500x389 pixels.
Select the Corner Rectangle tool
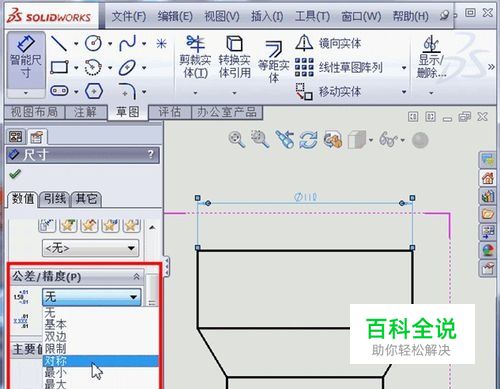(x=59, y=67)
